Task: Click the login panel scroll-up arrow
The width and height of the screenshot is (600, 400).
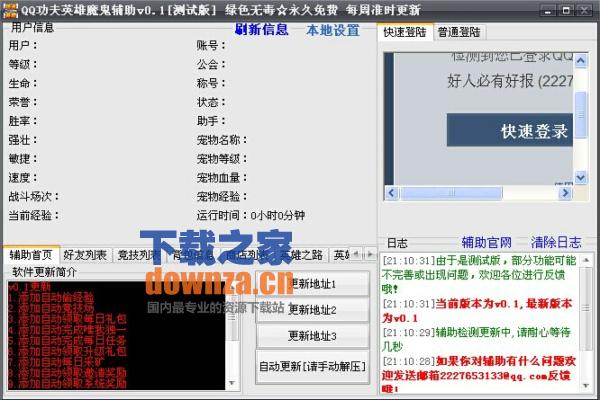Action: (x=581, y=61)
